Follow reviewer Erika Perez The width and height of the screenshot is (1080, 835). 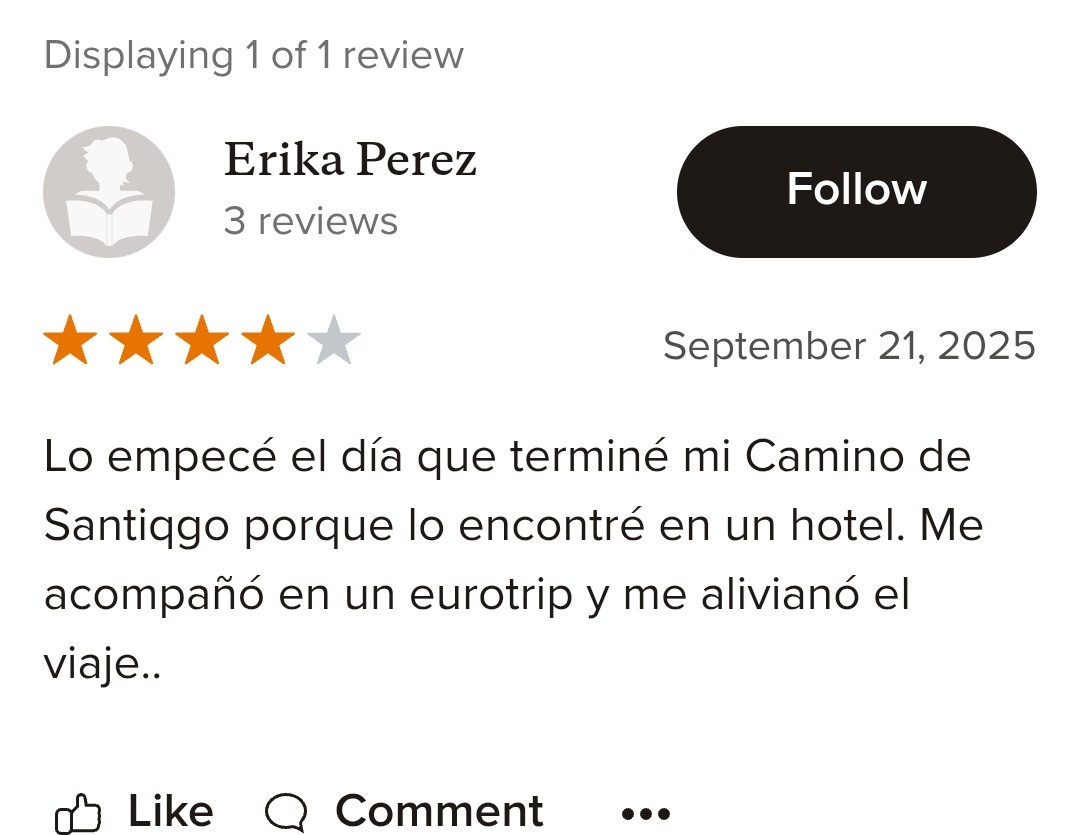coord(857,192)
